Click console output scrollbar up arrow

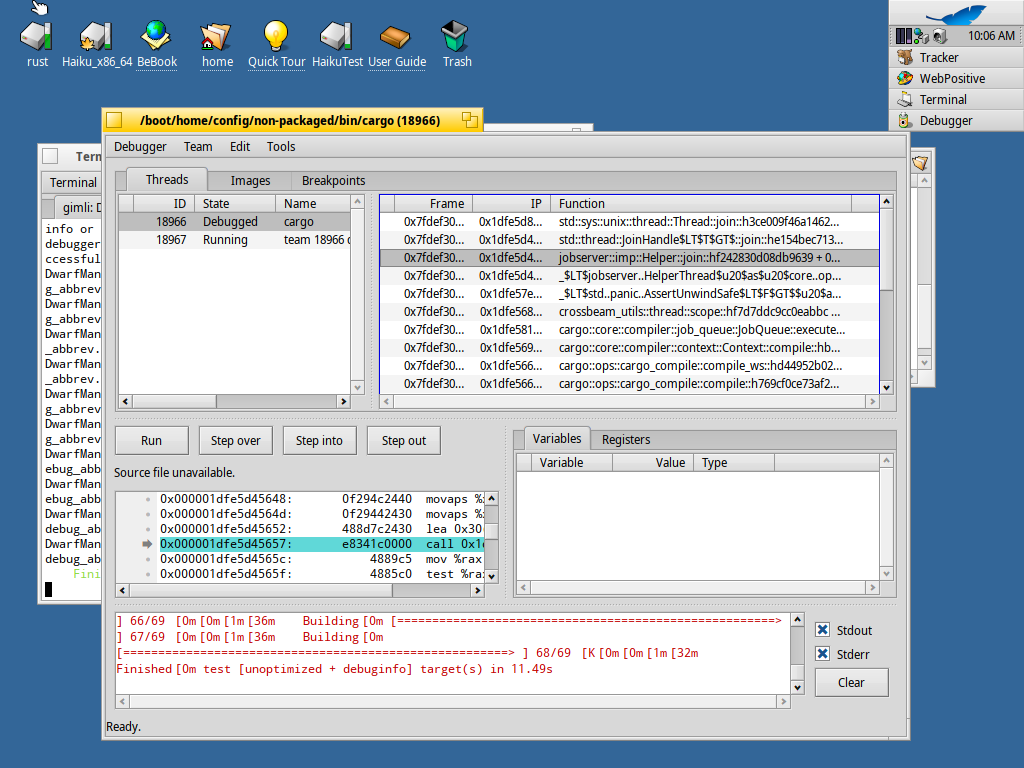coord(797,619)
